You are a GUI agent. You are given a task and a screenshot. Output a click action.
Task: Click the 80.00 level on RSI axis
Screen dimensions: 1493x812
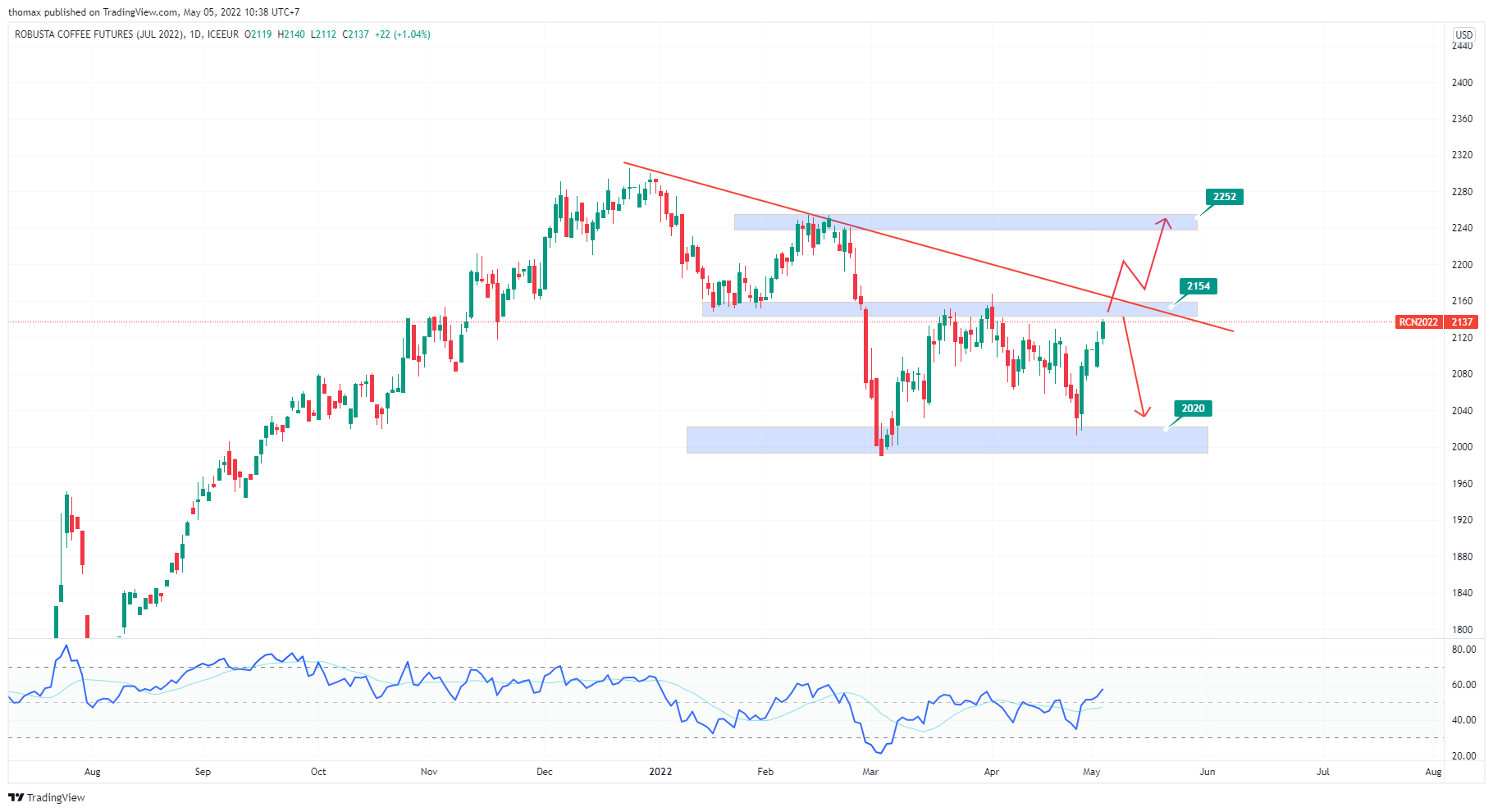pos(1463,650)
